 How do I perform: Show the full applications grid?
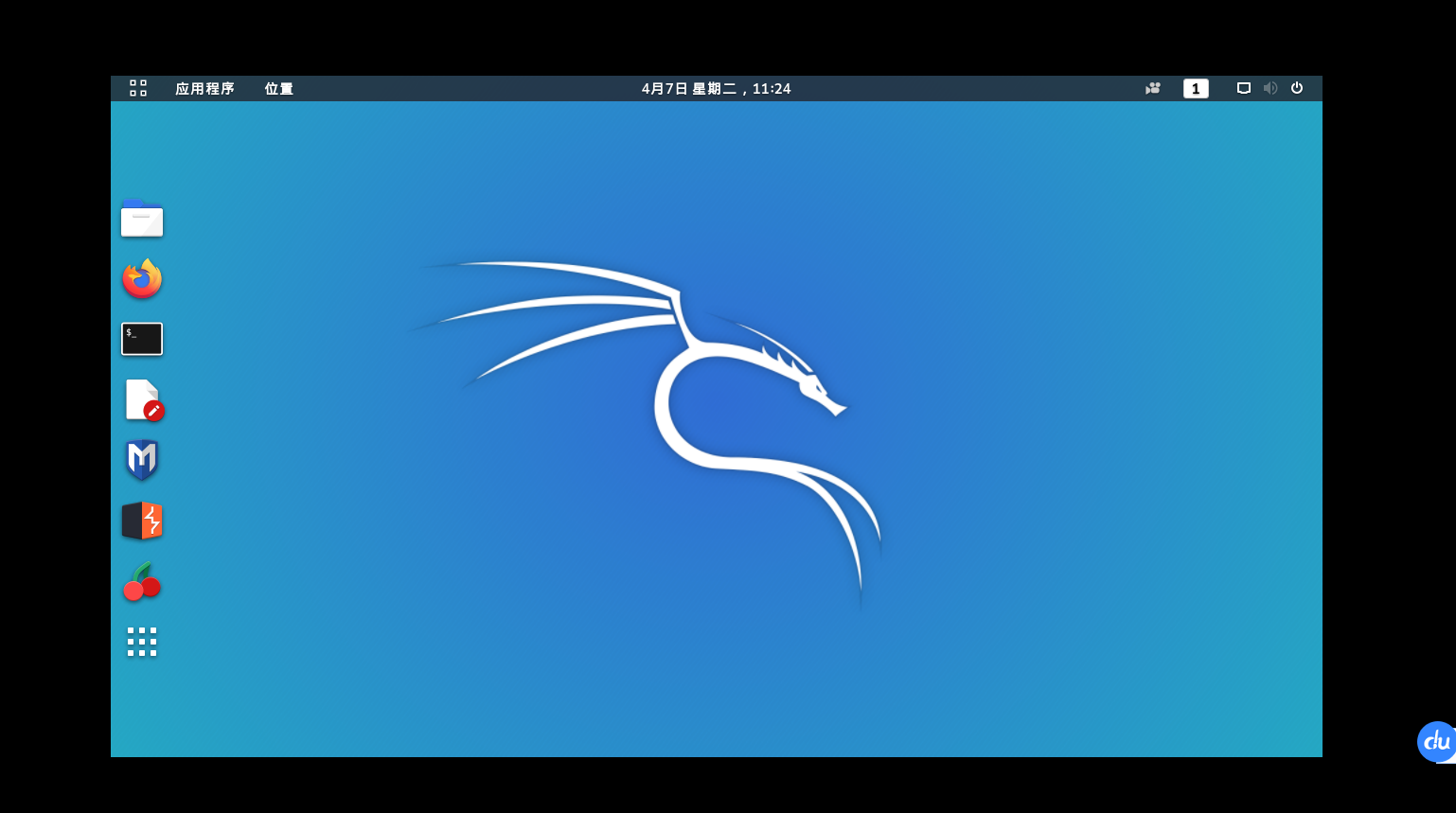(x=142, y=641)
